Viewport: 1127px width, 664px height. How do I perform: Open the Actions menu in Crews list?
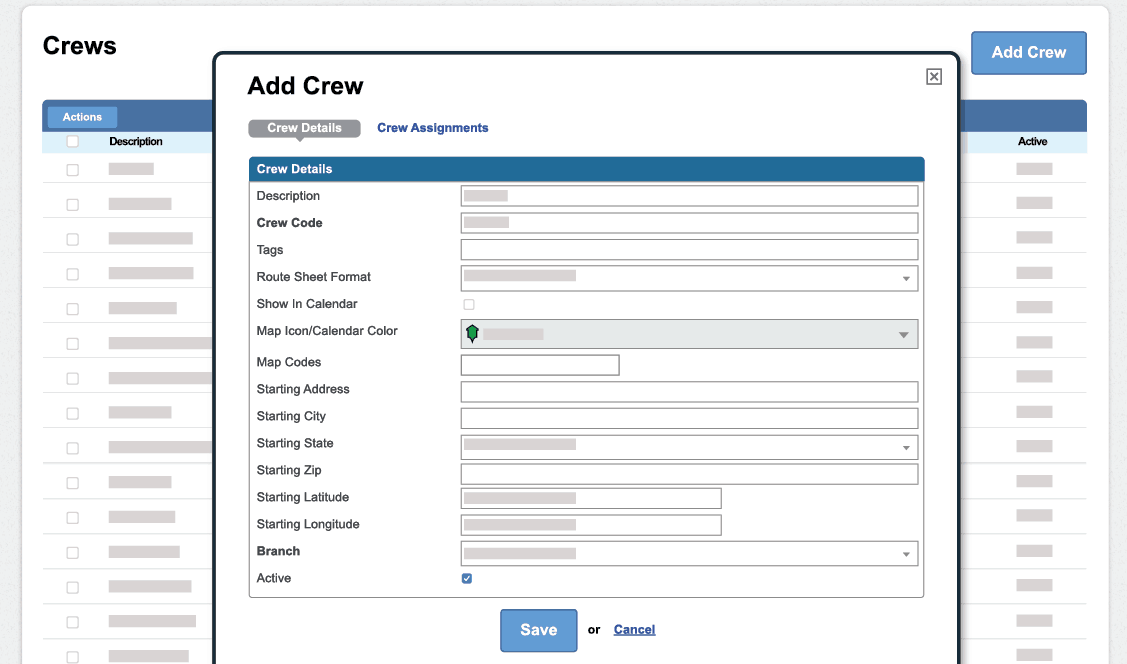click(x=82, y=116)
